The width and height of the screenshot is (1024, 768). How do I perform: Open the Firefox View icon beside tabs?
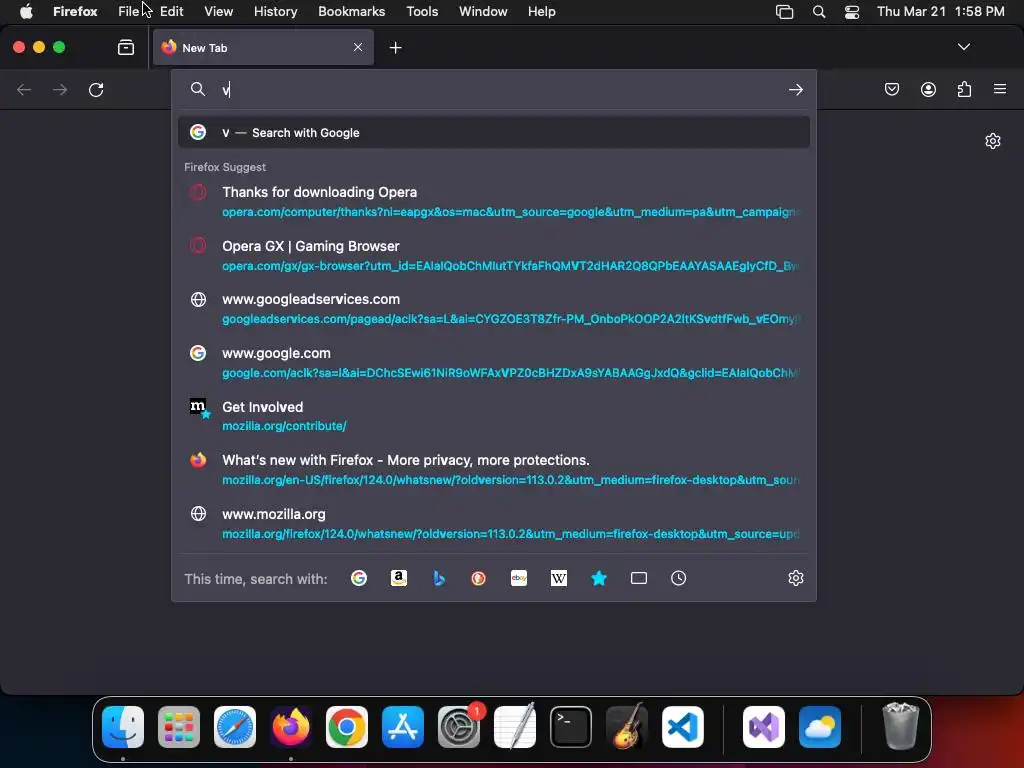pyautogui.click(x=125, y=47)
